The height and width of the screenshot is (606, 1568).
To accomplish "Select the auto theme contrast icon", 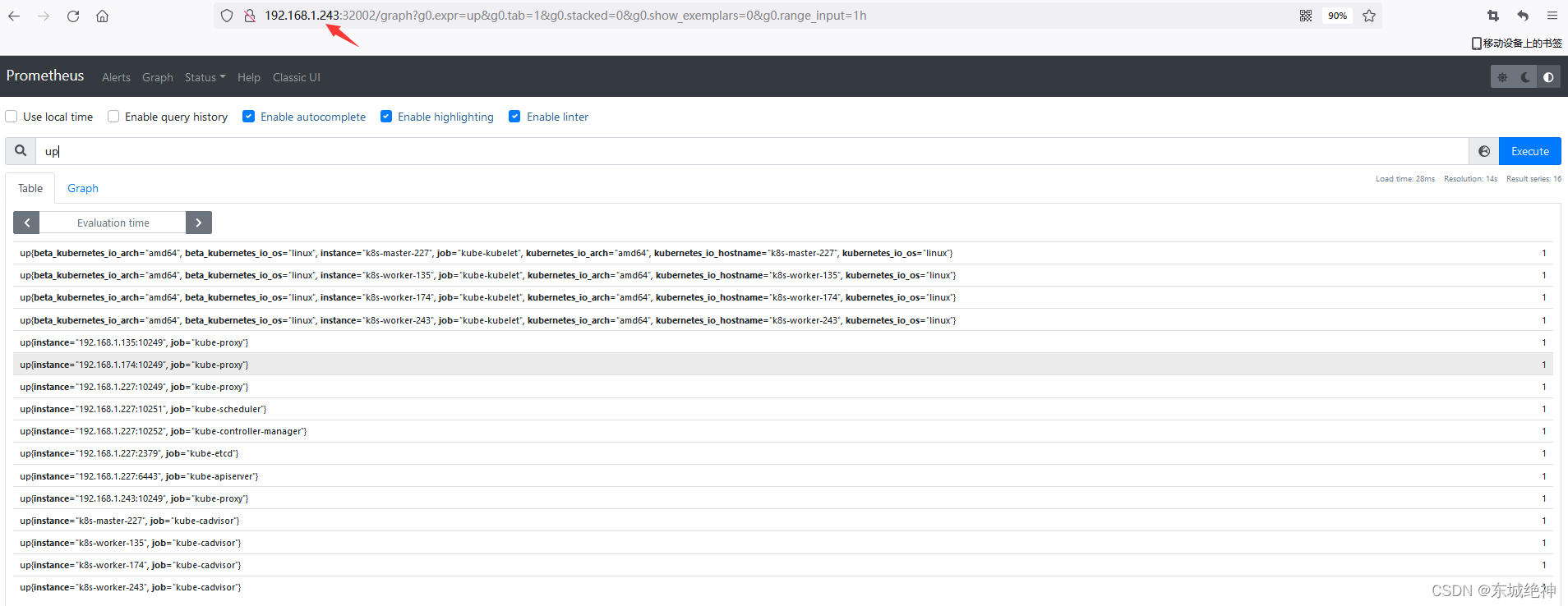I will tap(1548, 77).
